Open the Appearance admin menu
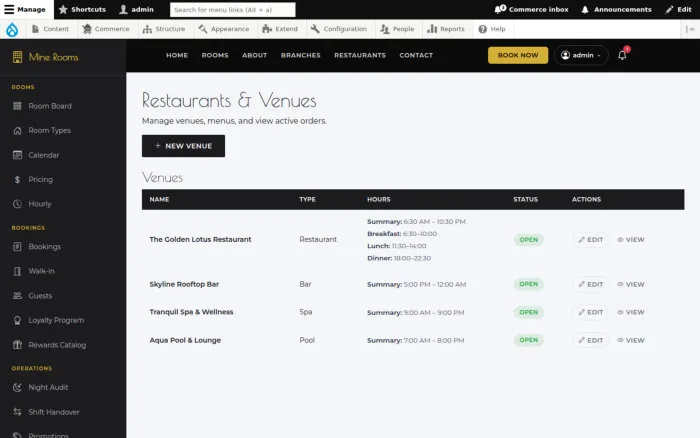 pos(224,29)
